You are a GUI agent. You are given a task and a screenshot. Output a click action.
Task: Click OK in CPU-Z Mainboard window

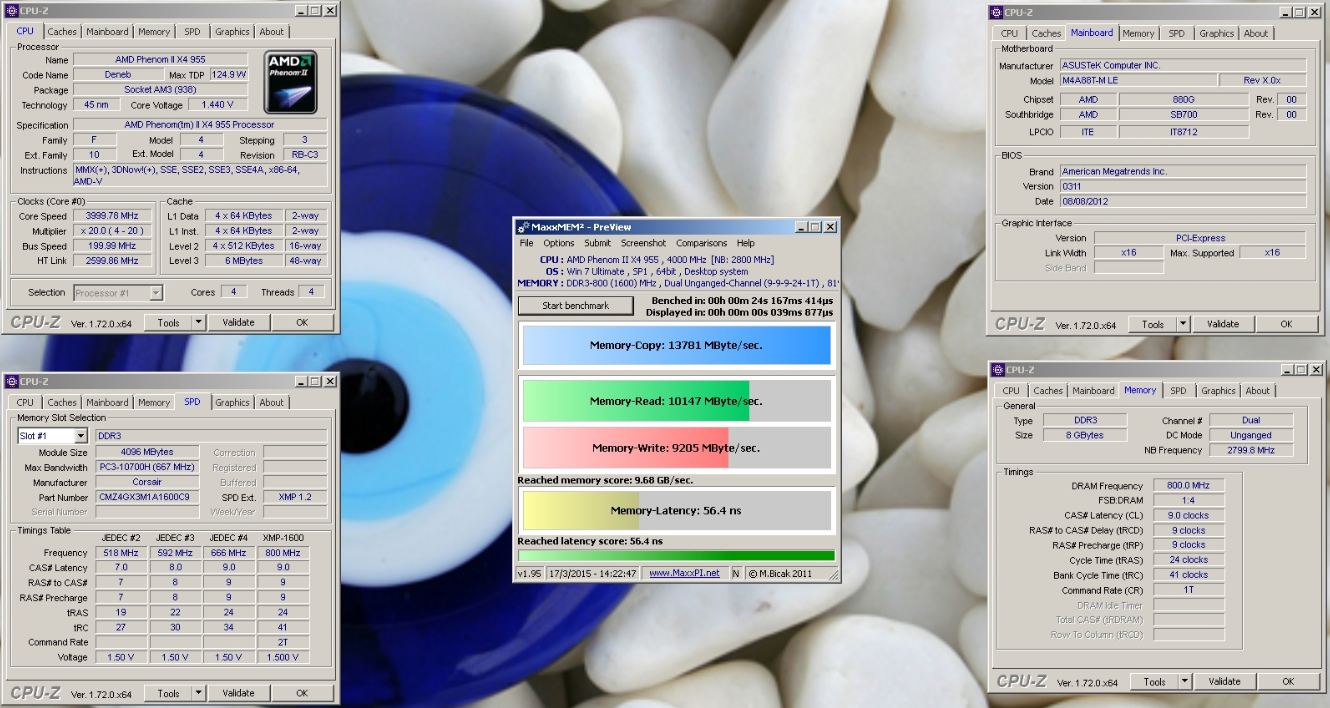coord(1286,324)
